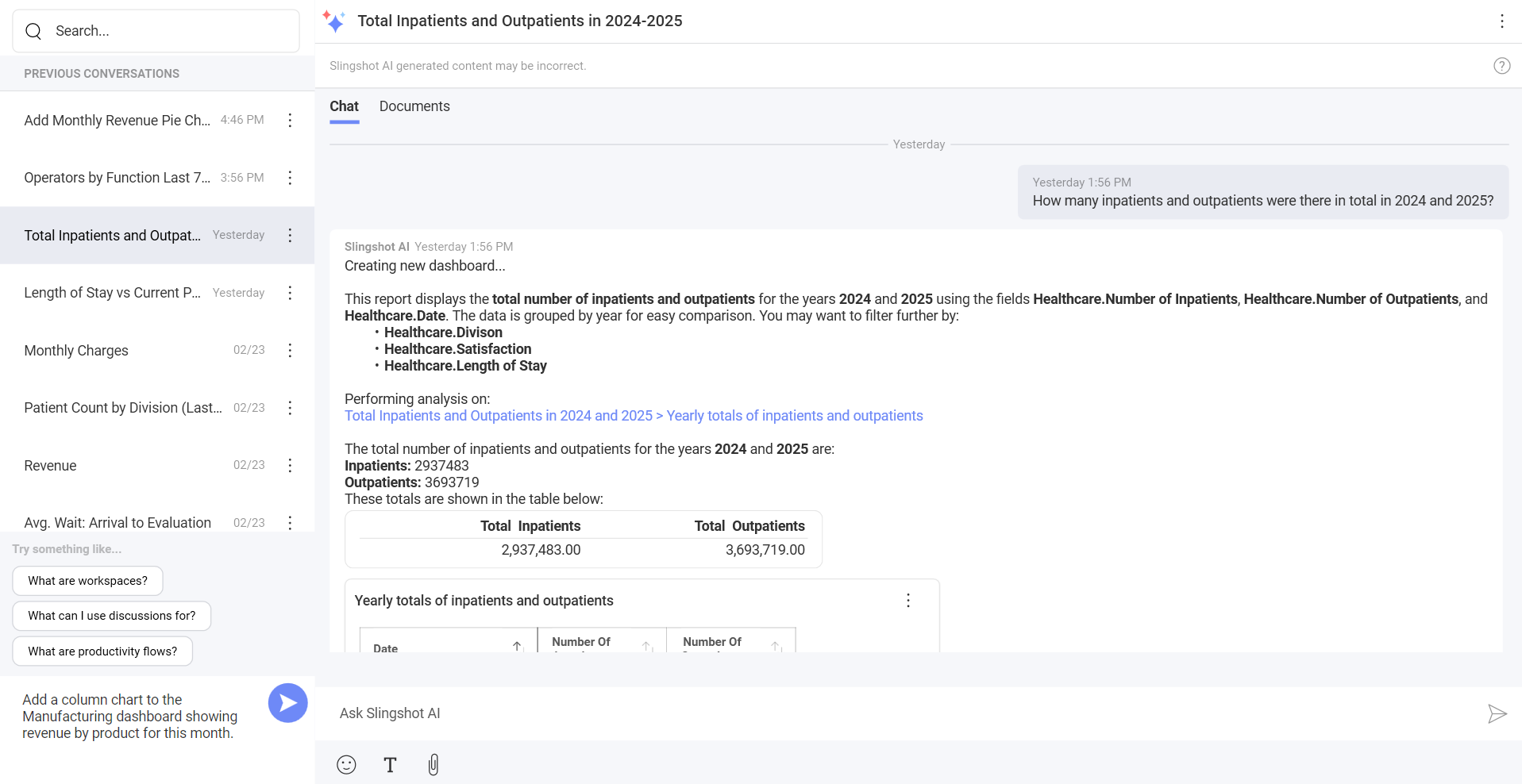Click the What can I use discussions for? suggestion
1522x784 pixels.
pyautogui.click(x=111, y=616)
